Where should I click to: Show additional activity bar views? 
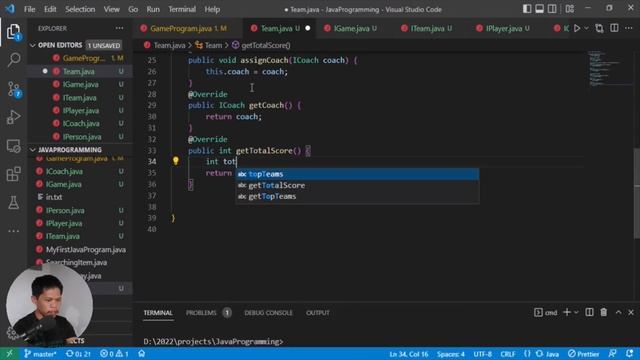tap(13, 231)
